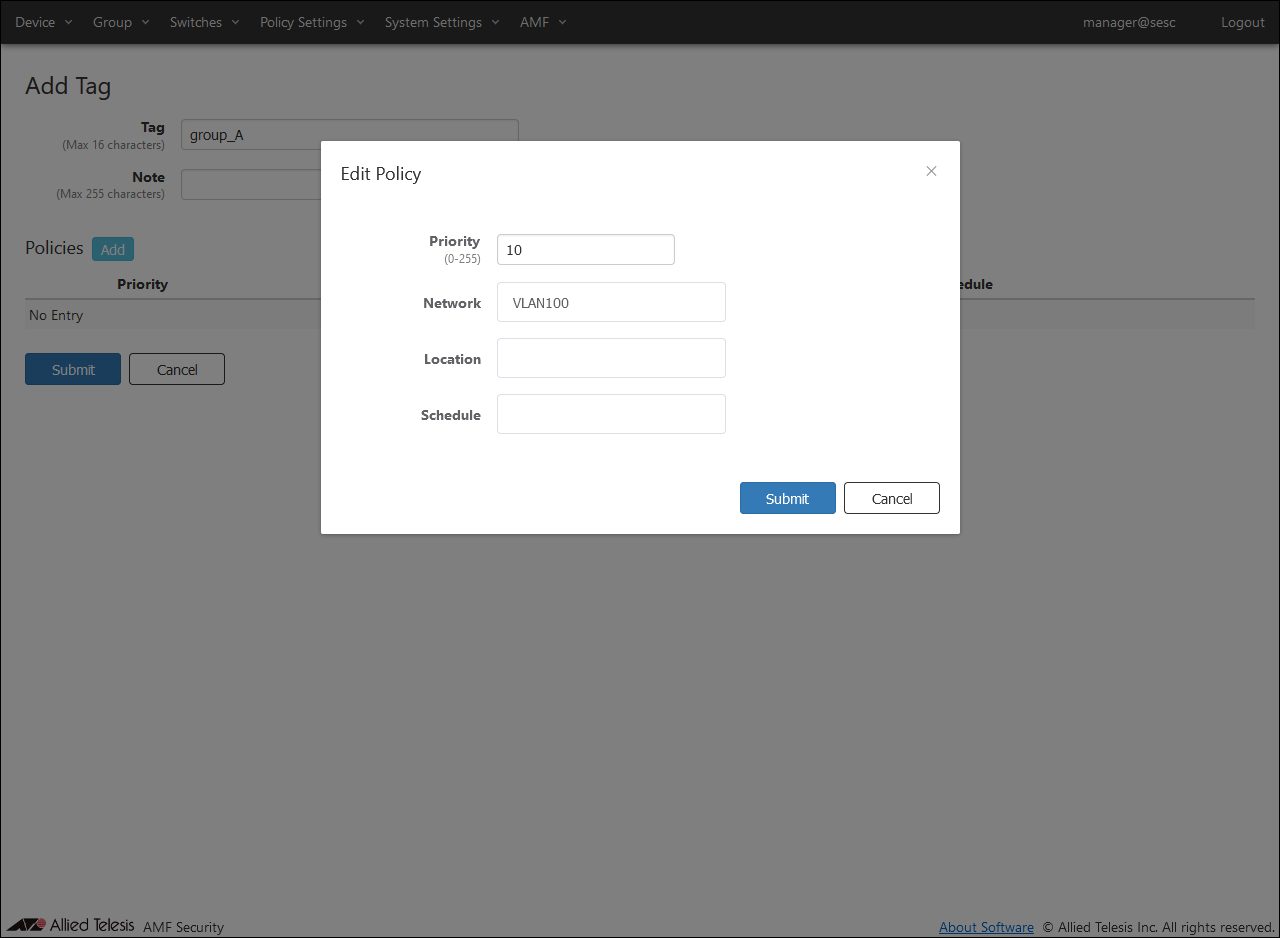
Task: Open the About Software link
Action: click(985, 927)
